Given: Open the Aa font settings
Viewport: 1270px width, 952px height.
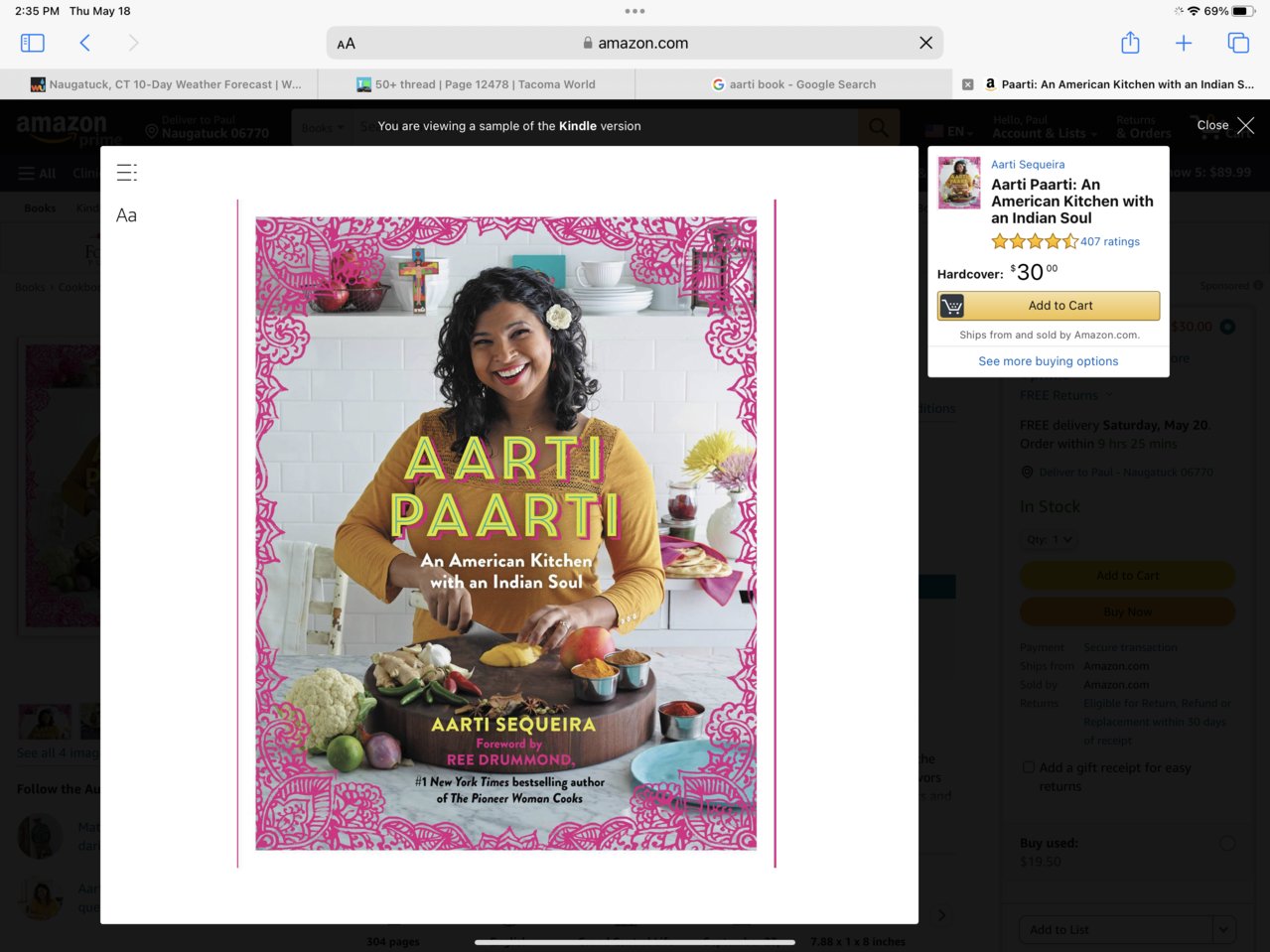Looking at the screenshot, I should (127, 215).
